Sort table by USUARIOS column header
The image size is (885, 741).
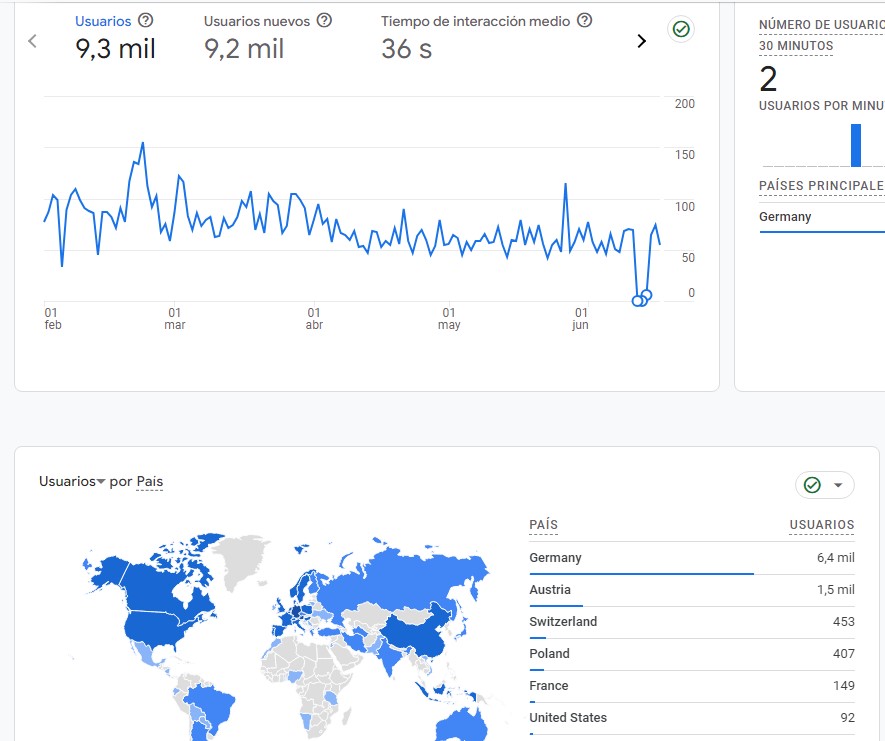pyautogui.click(x=822, y=525)
